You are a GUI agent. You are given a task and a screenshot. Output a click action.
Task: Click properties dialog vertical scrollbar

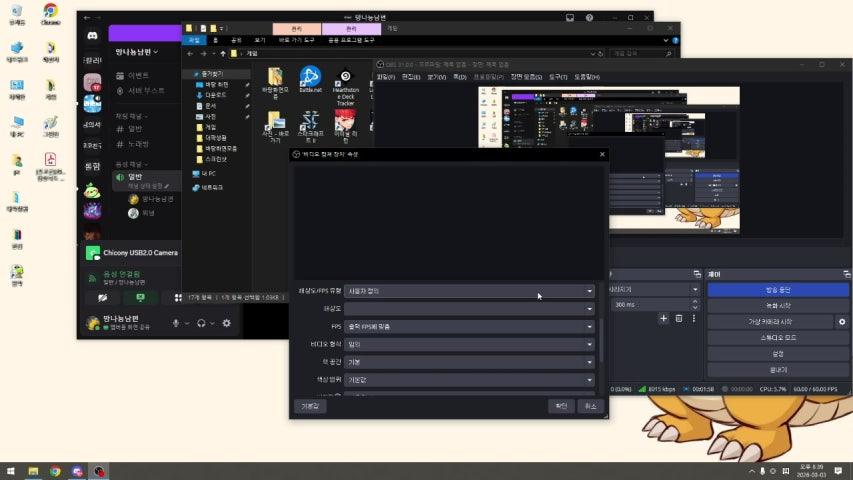click(601, 340)
